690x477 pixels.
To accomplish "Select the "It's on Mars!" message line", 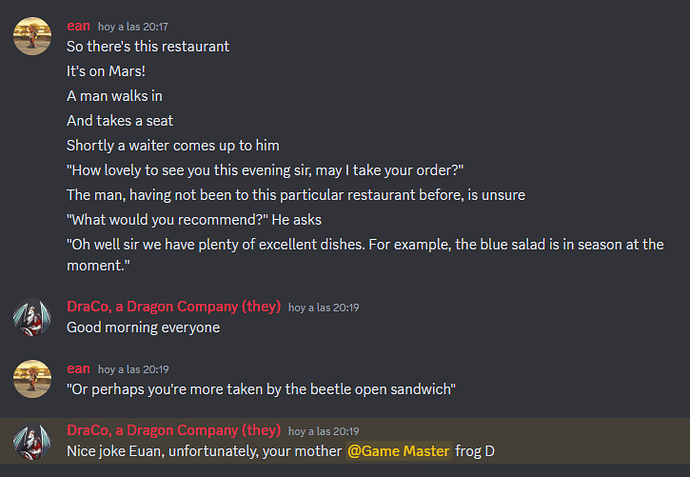I will point(106,71).
